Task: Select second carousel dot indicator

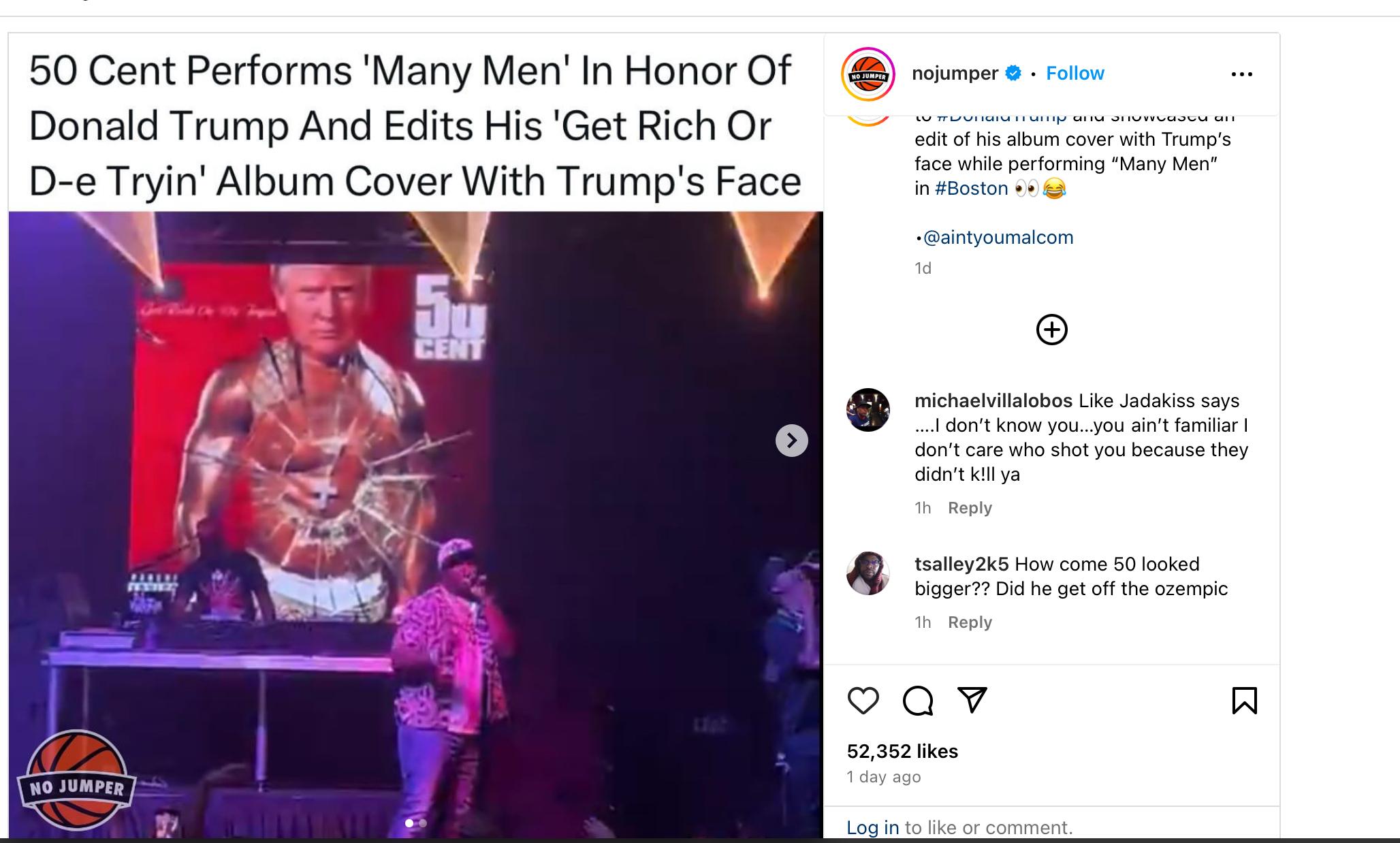Action: tap(423, 823)
